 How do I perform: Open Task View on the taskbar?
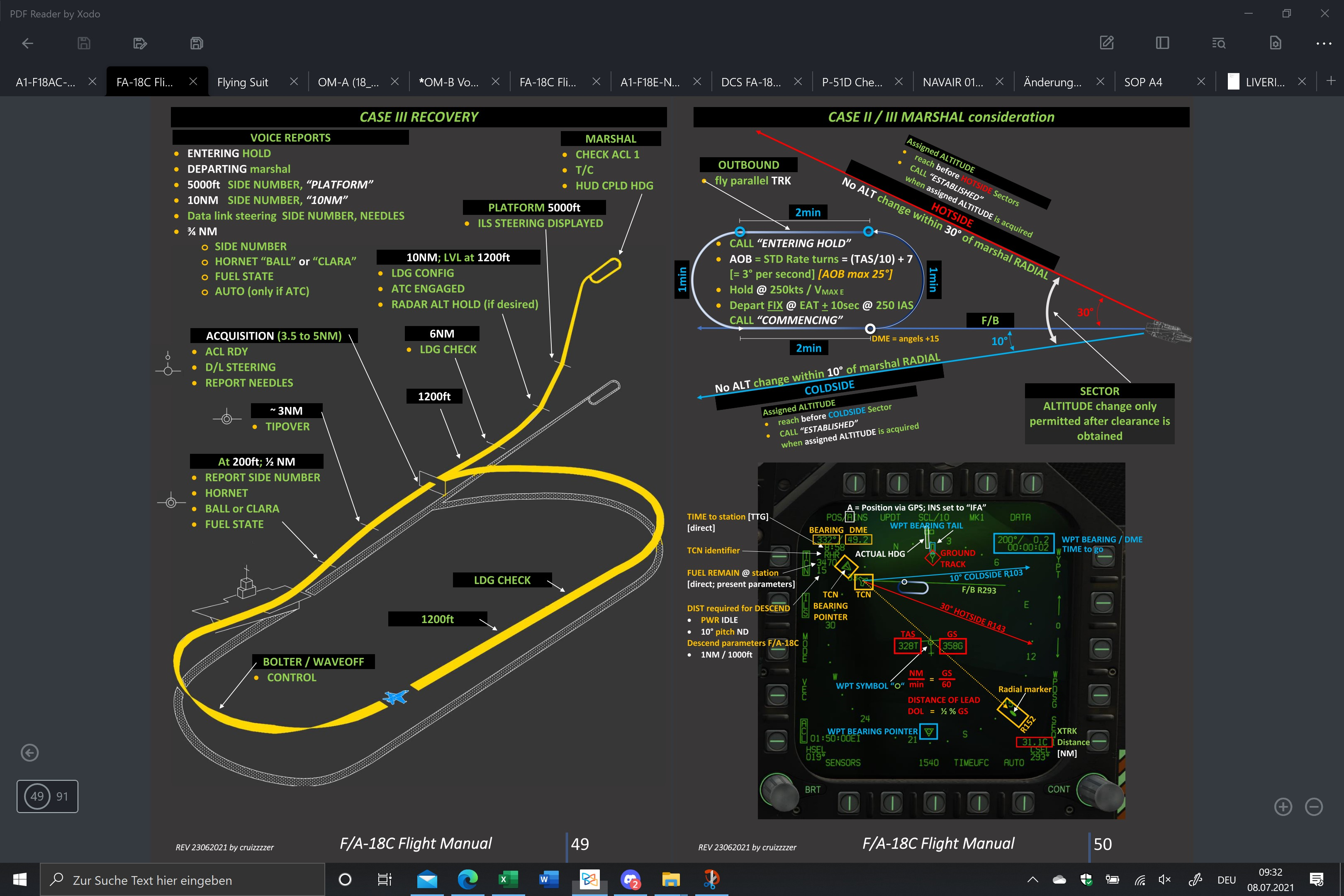coord(385,879)
